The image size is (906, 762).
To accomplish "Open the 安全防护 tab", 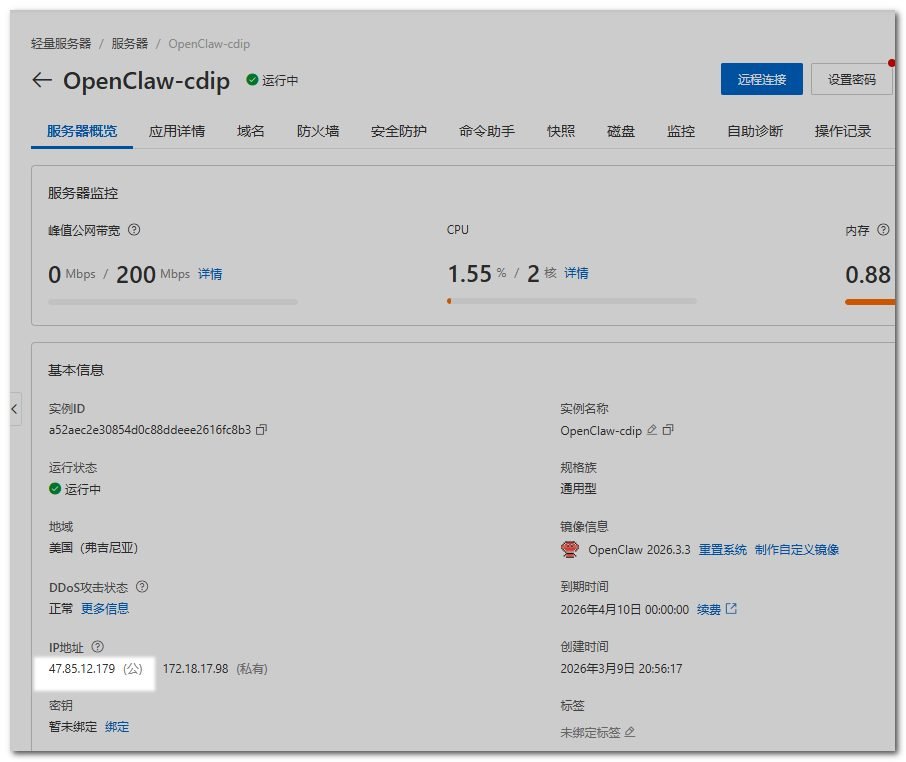I will [x=399, y=131].
